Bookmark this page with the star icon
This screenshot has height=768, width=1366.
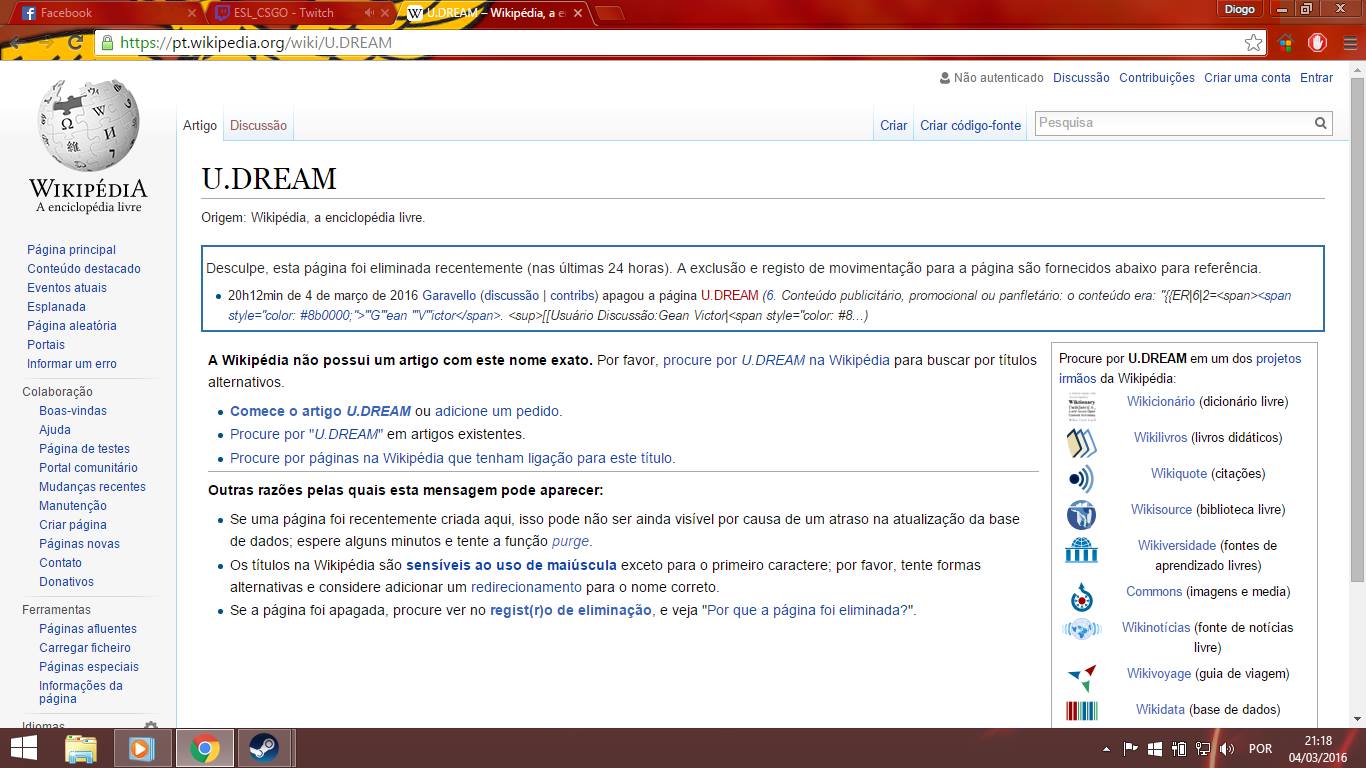click(1253, 43)
